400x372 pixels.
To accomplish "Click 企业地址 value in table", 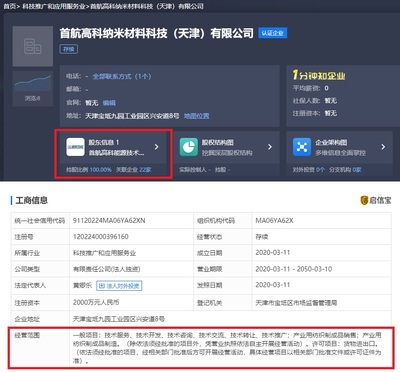I will tap(119, 319).
